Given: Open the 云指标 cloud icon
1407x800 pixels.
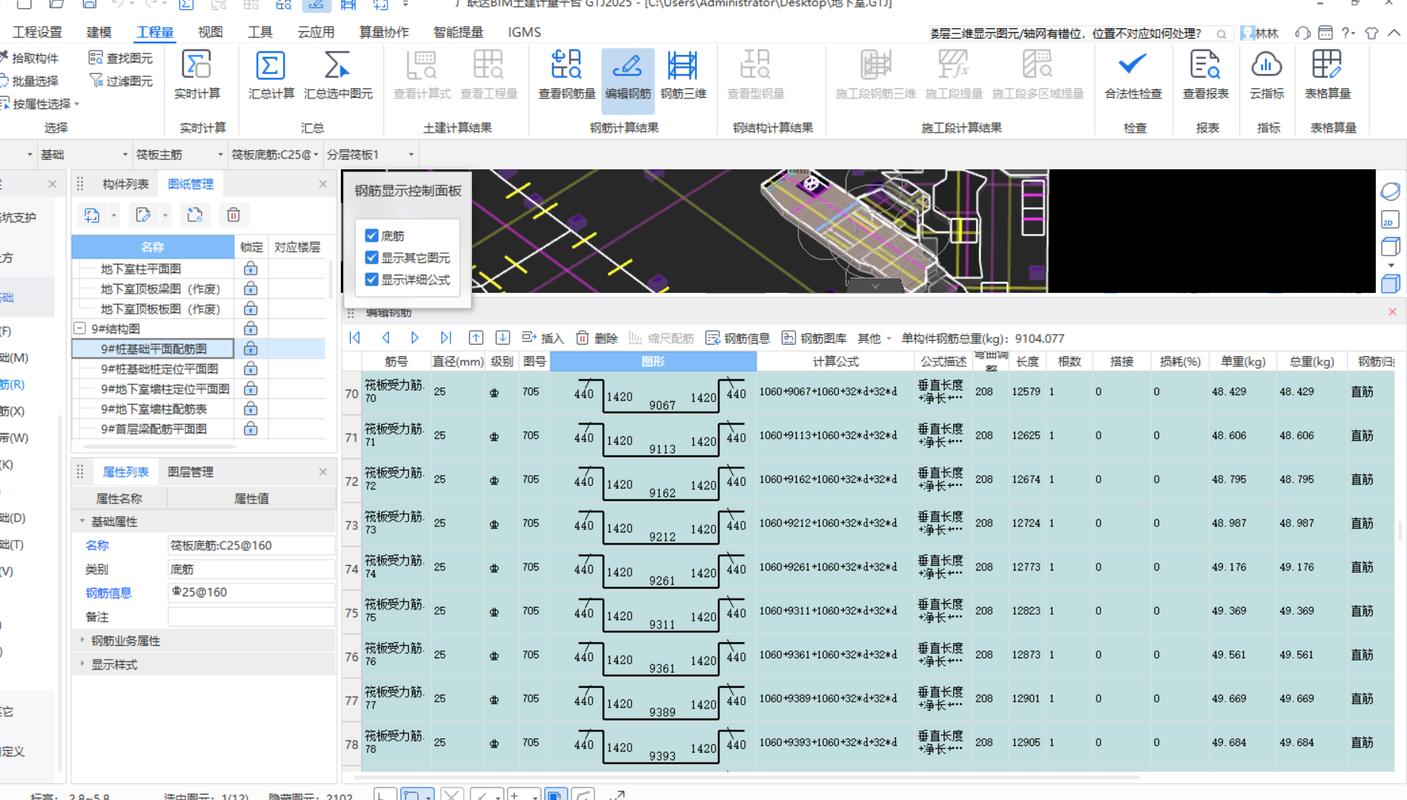Looking at the screenshot, I should point(1266,66).
